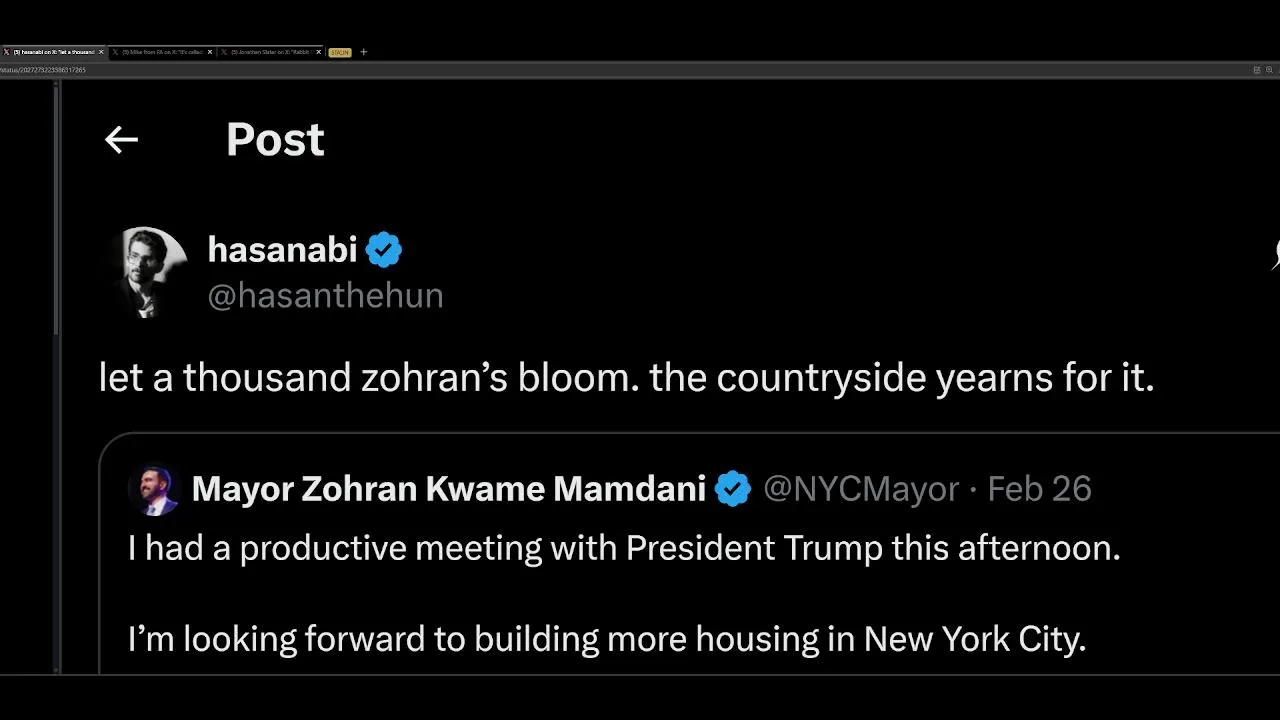Switch to the 'Jonathan Slater on X' tab
Image resolution: width=1280 pixels, height=720 pixels.
(271, 52)
